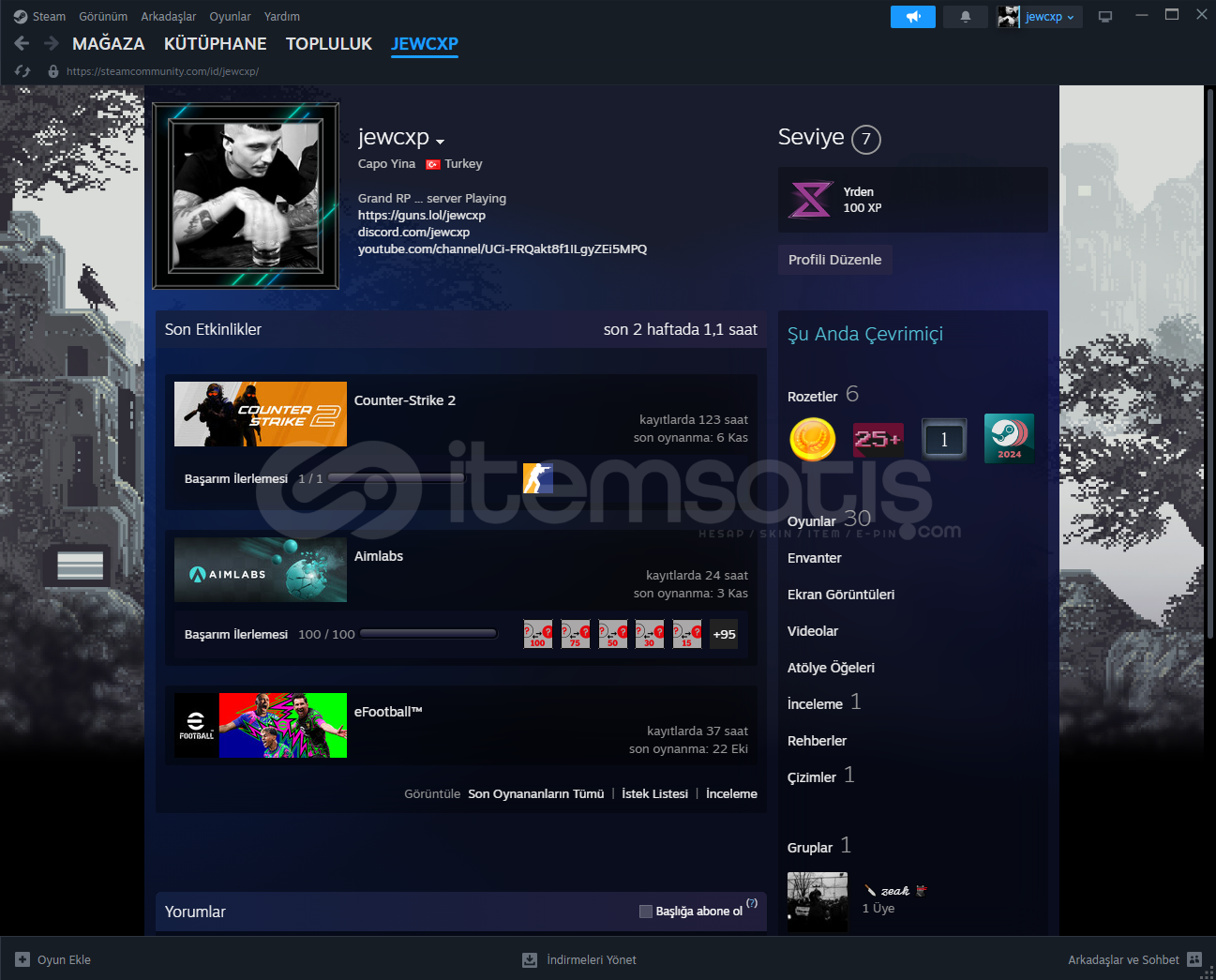Open the Görünüm menu
The image size is (1216, 980).
[x=103, y=17]
